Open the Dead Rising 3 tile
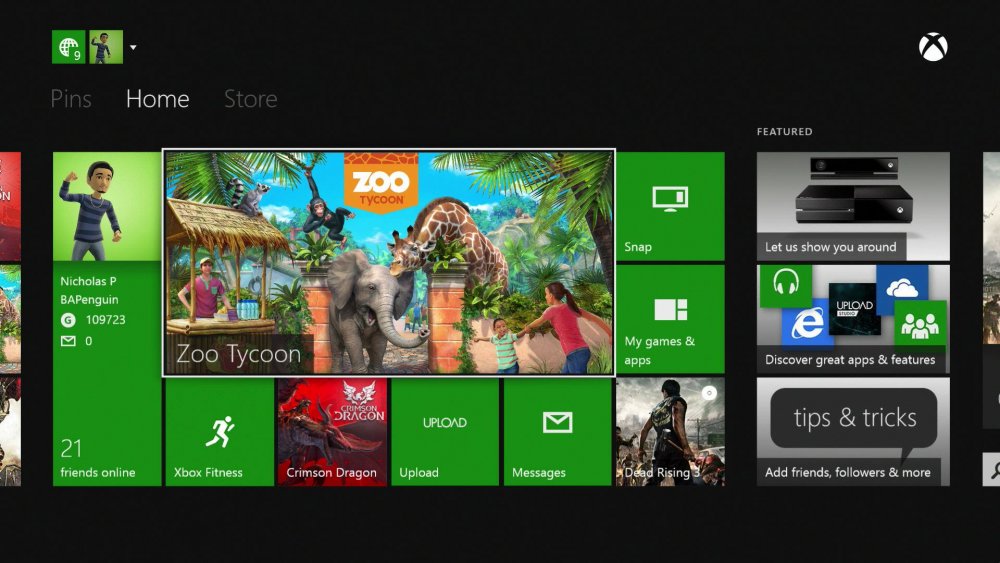Image resolution: width=1000 pixels, height=563 pixels. coord(670,432)
